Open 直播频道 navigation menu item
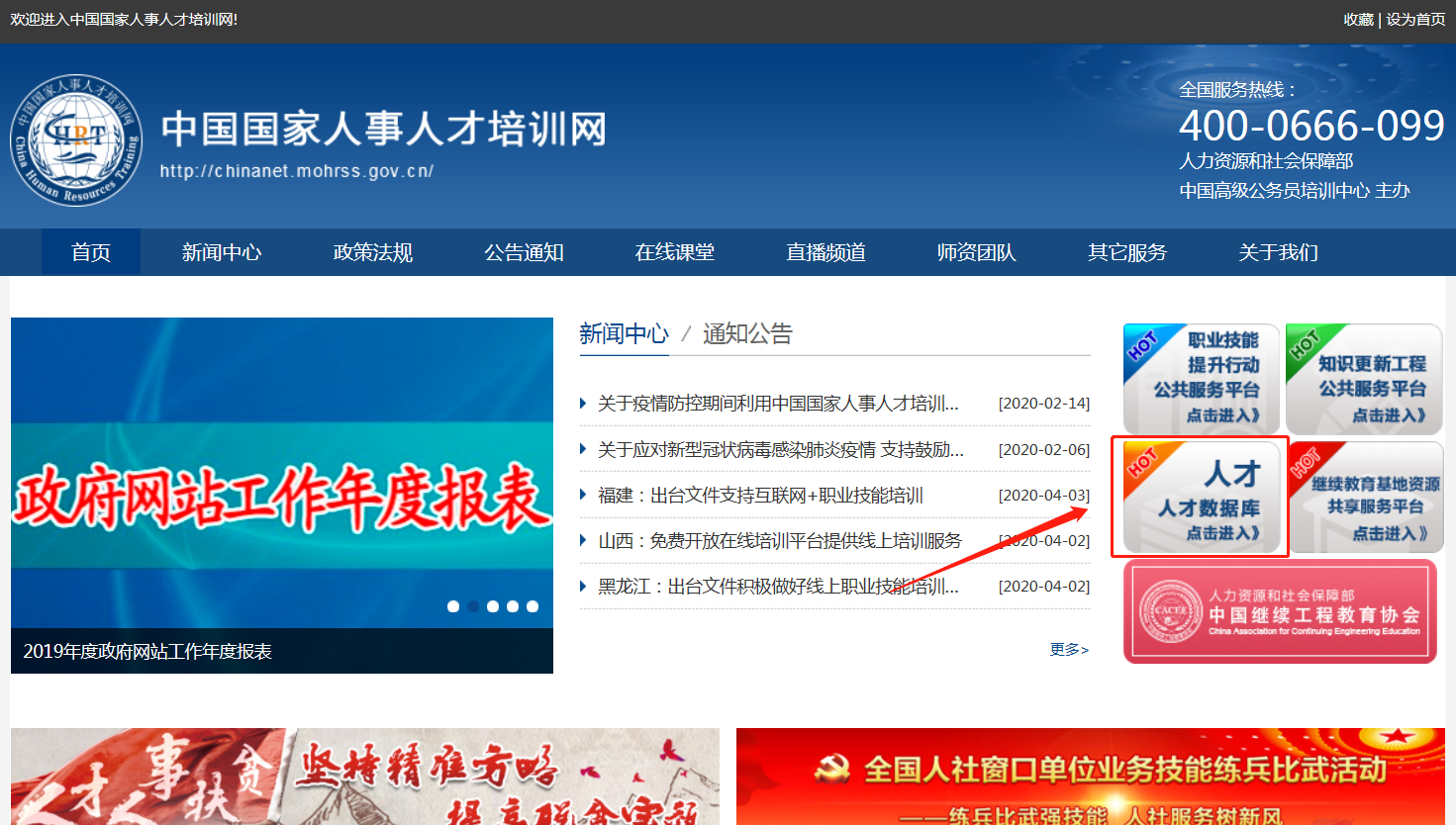Image resolution: width=1456 pixels, height=825 pixels. (825, 252)
